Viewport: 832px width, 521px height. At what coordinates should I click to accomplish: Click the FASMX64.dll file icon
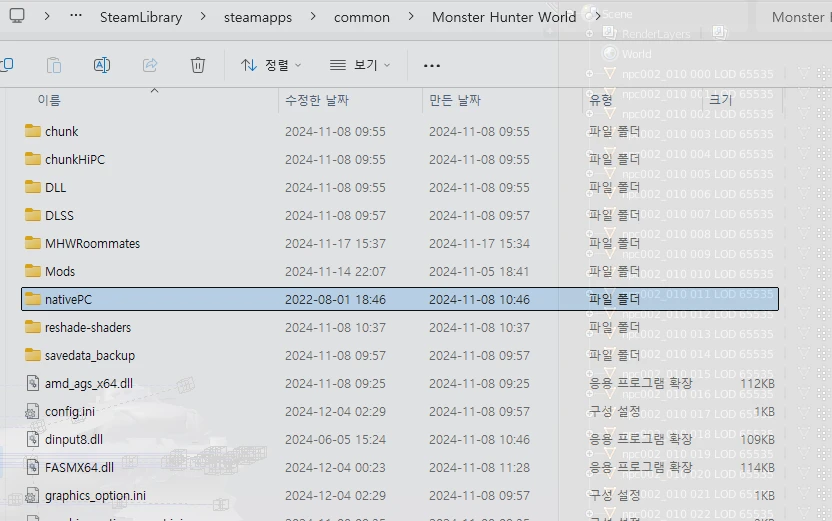(x=33, y=467)
